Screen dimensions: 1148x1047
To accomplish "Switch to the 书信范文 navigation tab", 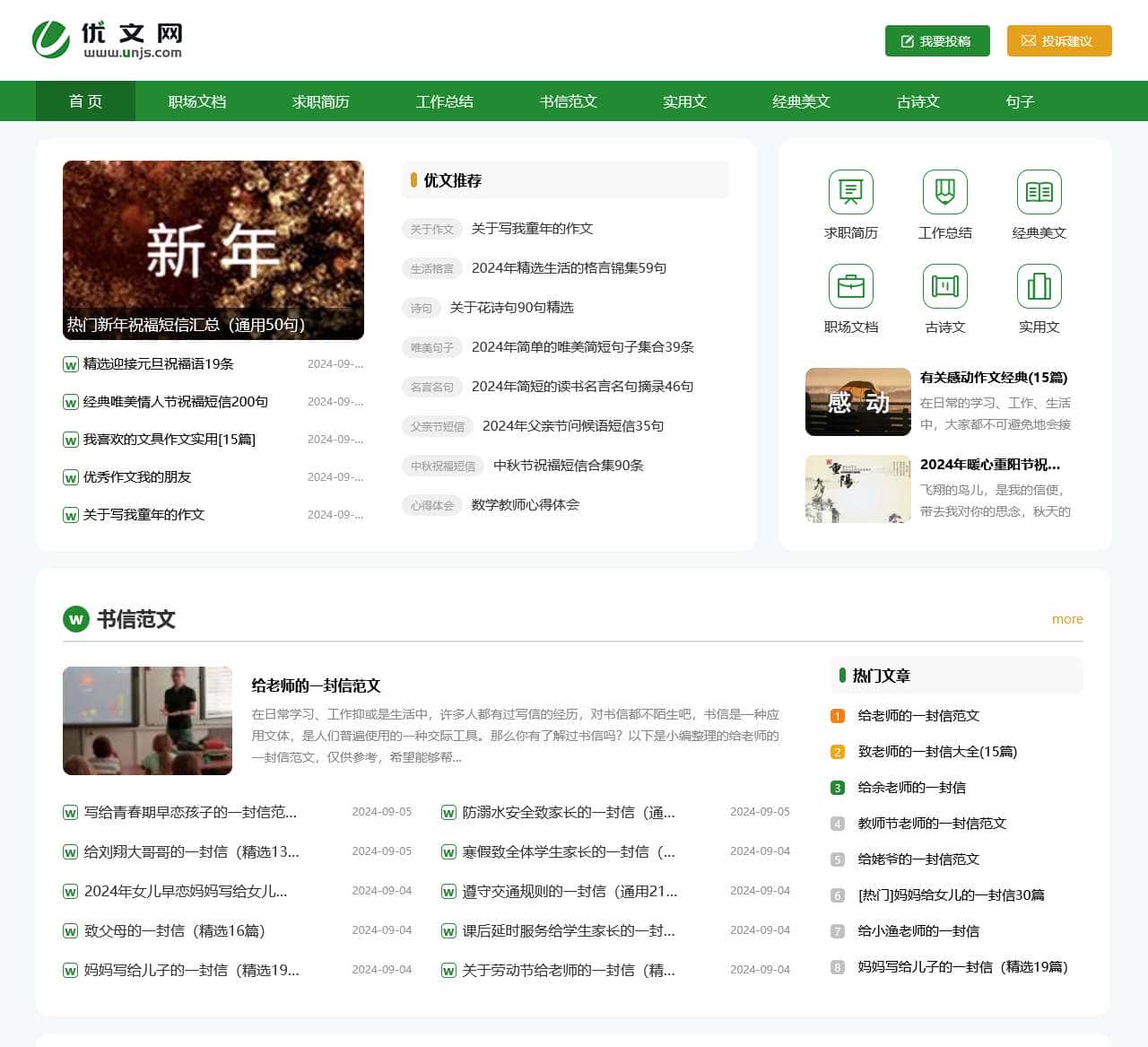I will [568, 101].
